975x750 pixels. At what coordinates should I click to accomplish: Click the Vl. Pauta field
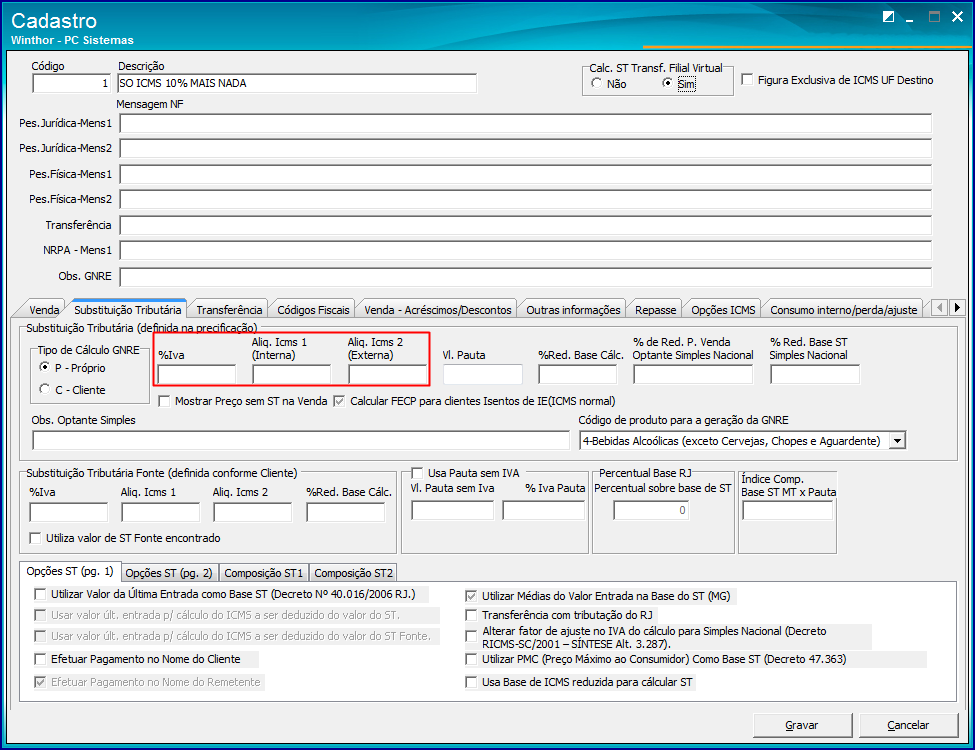coord(483,374)
